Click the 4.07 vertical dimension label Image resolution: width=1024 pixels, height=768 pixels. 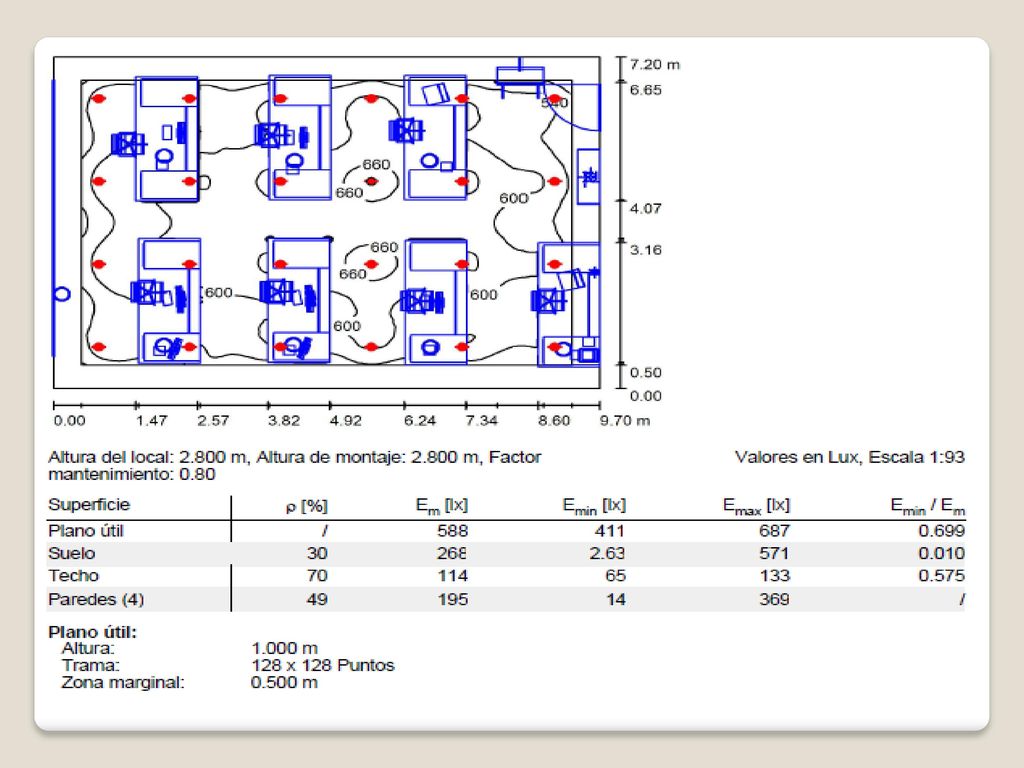(645, 208)
